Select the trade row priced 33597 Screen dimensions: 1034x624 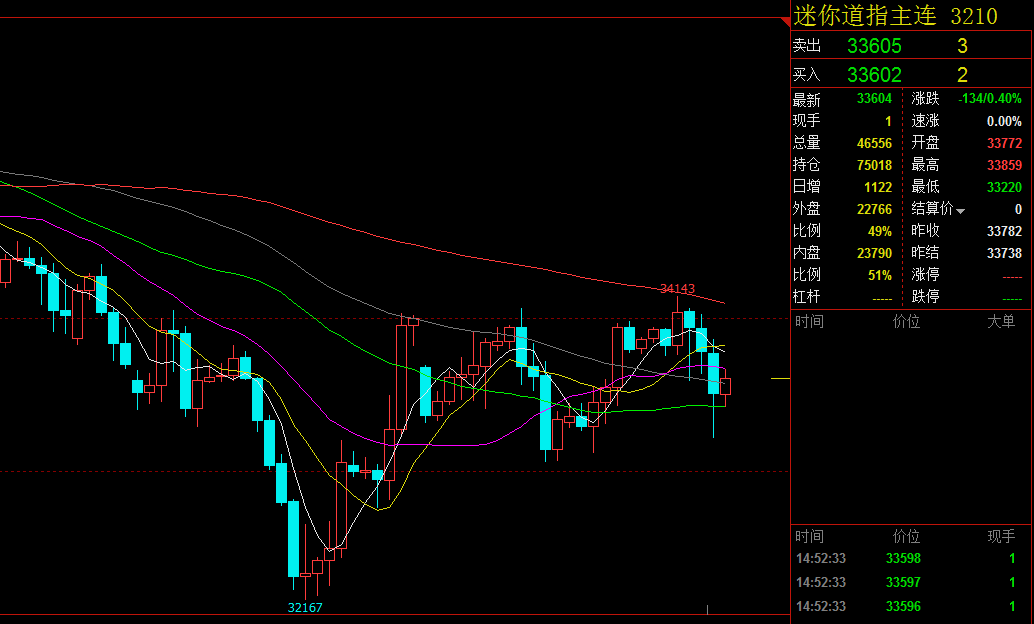tap(911, 582)
